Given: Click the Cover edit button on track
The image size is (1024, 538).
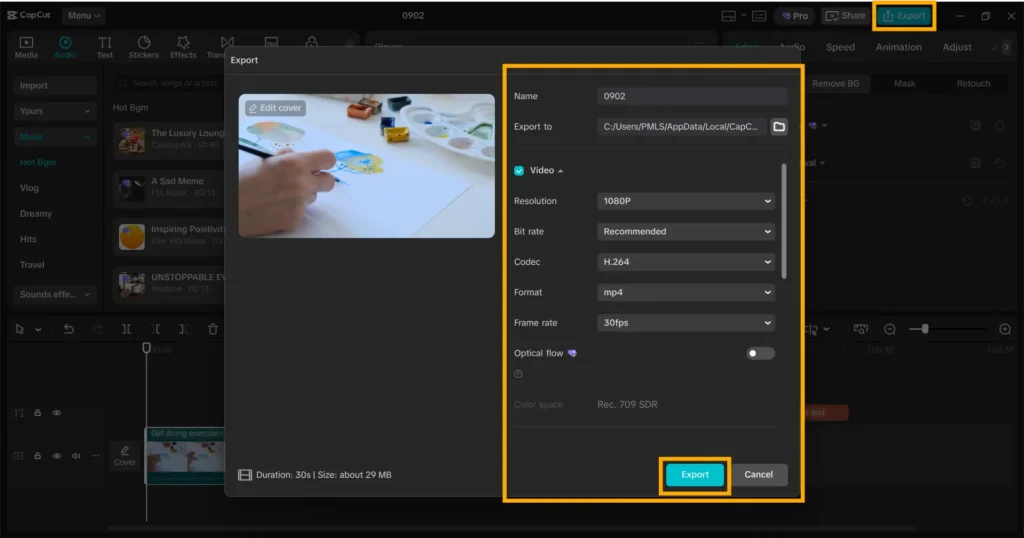Looking at the screenshot, I should tap(125, 456).
